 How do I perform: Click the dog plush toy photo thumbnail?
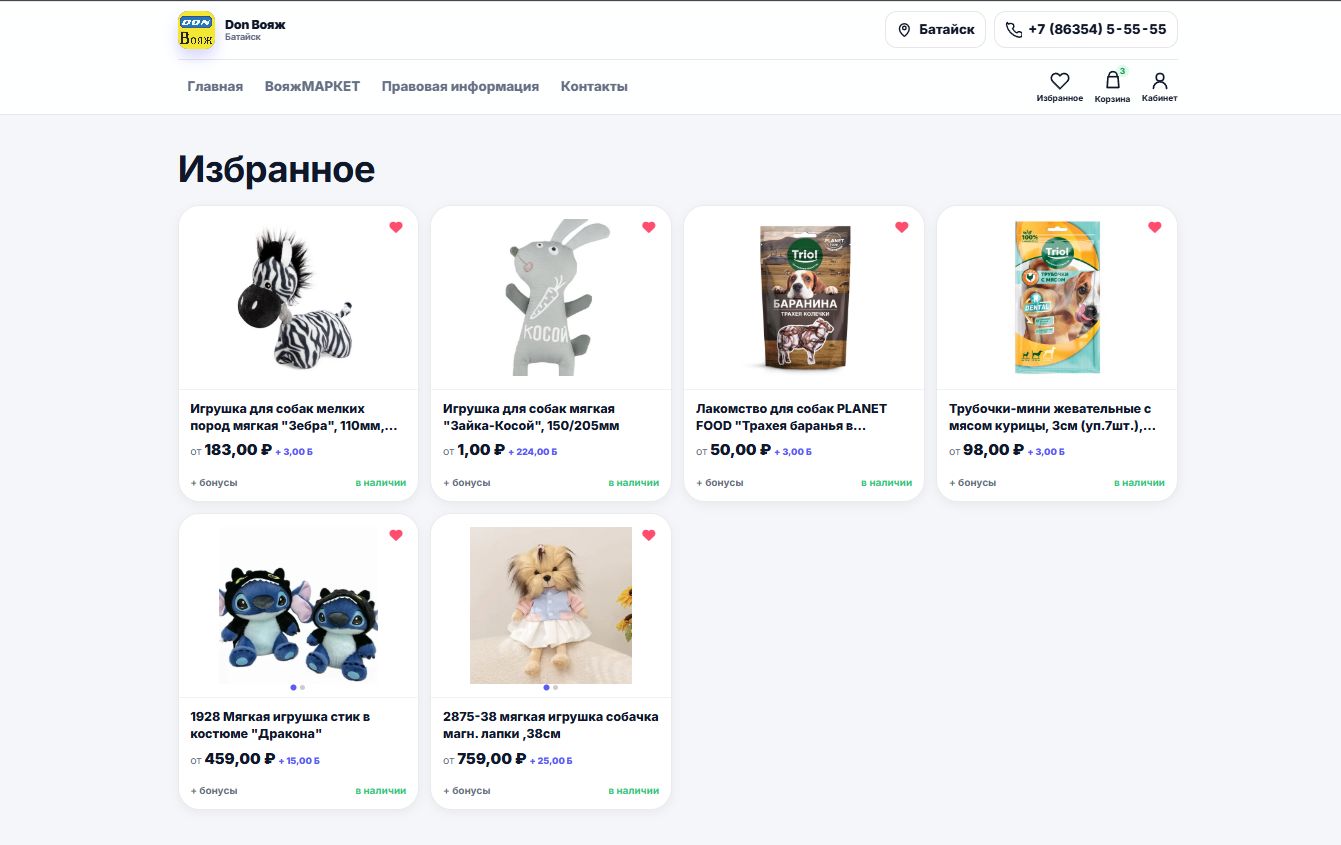pos(550,605)
